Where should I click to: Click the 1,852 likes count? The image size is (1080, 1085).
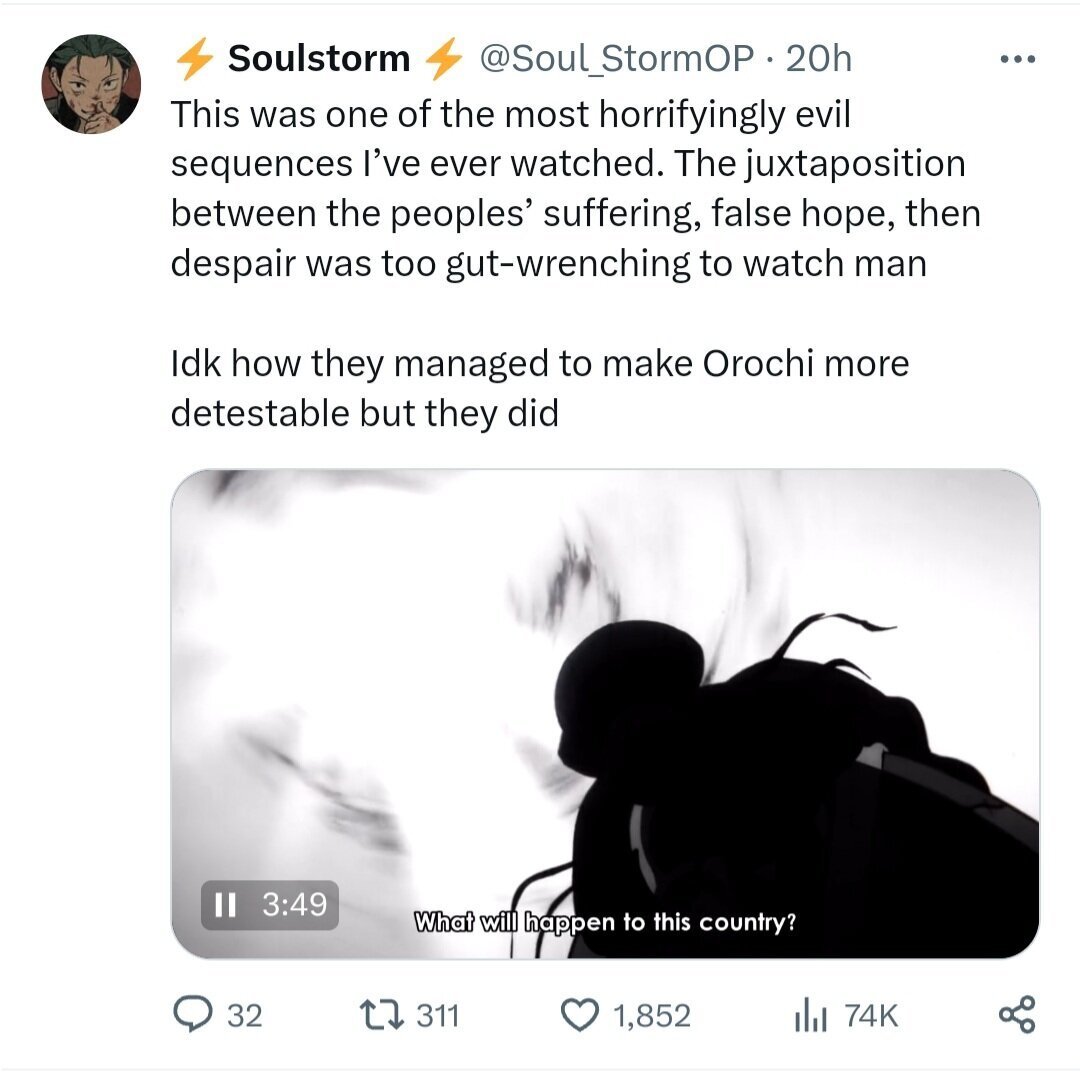[651, 1016]
